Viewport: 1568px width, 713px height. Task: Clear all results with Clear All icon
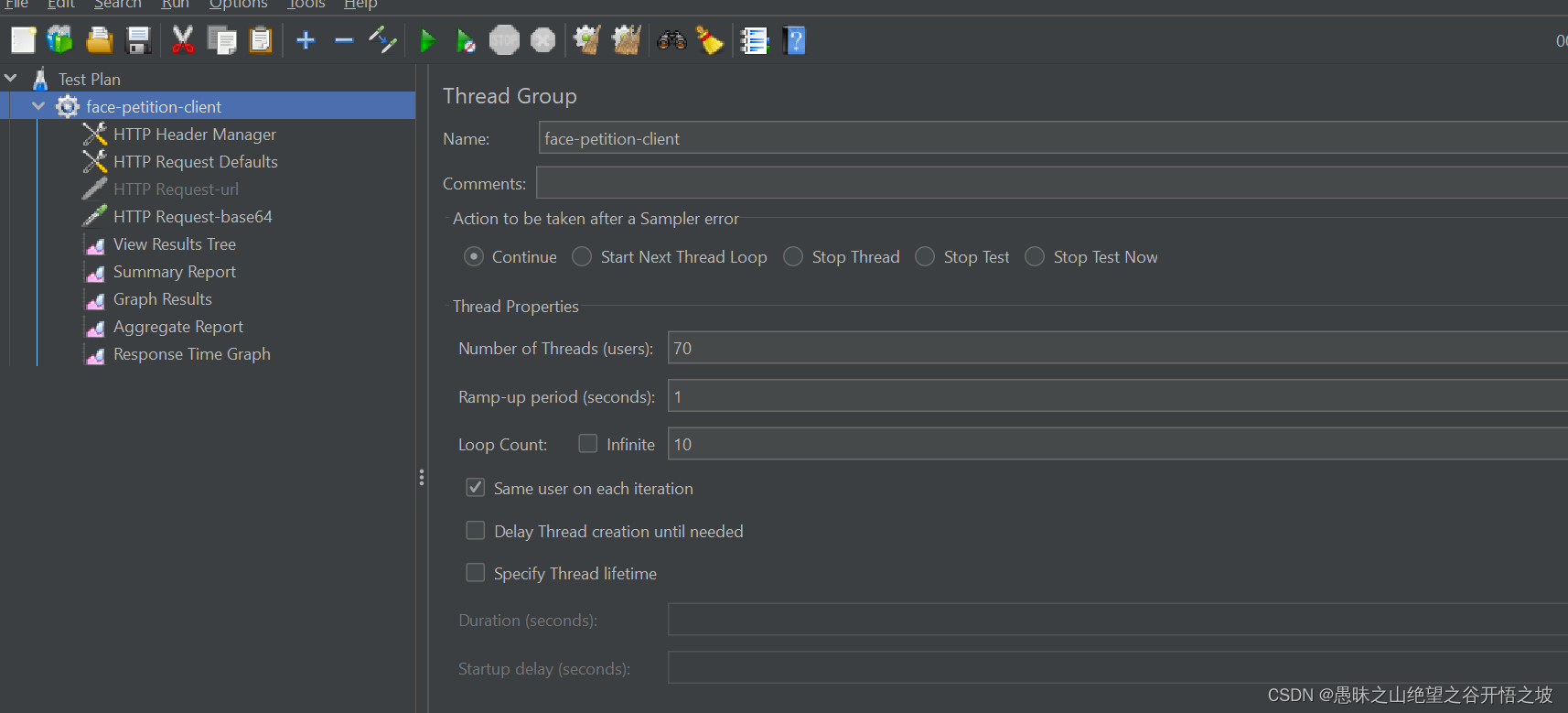[x=626, y=40]
